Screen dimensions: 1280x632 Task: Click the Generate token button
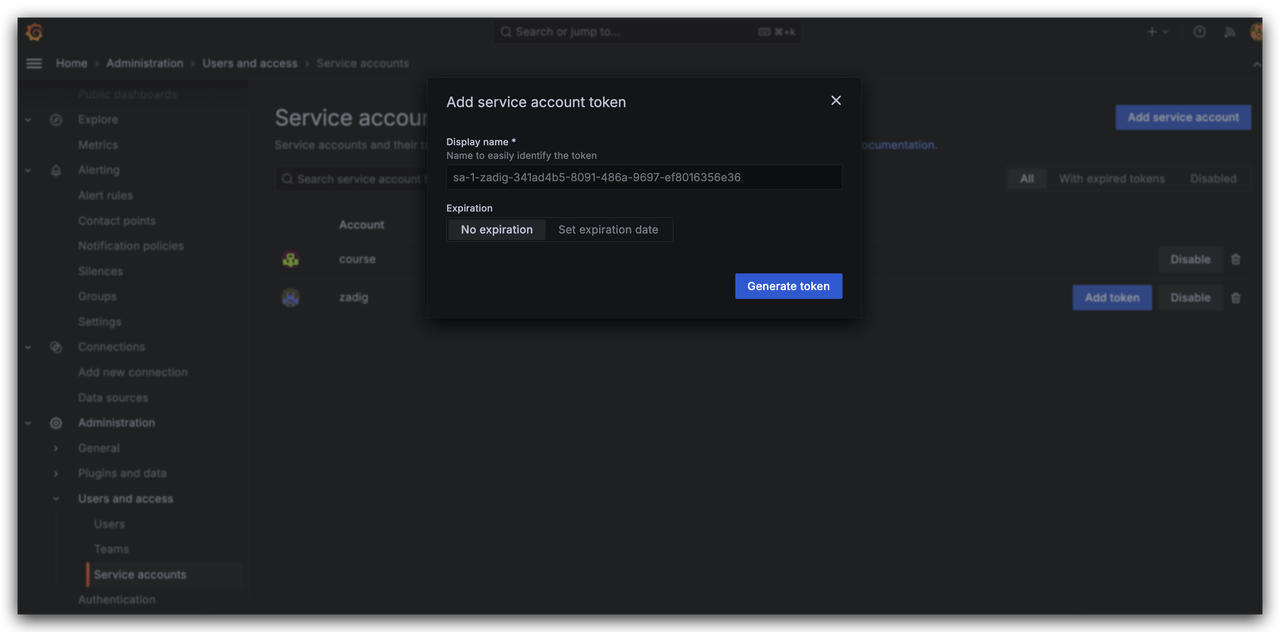788,286
